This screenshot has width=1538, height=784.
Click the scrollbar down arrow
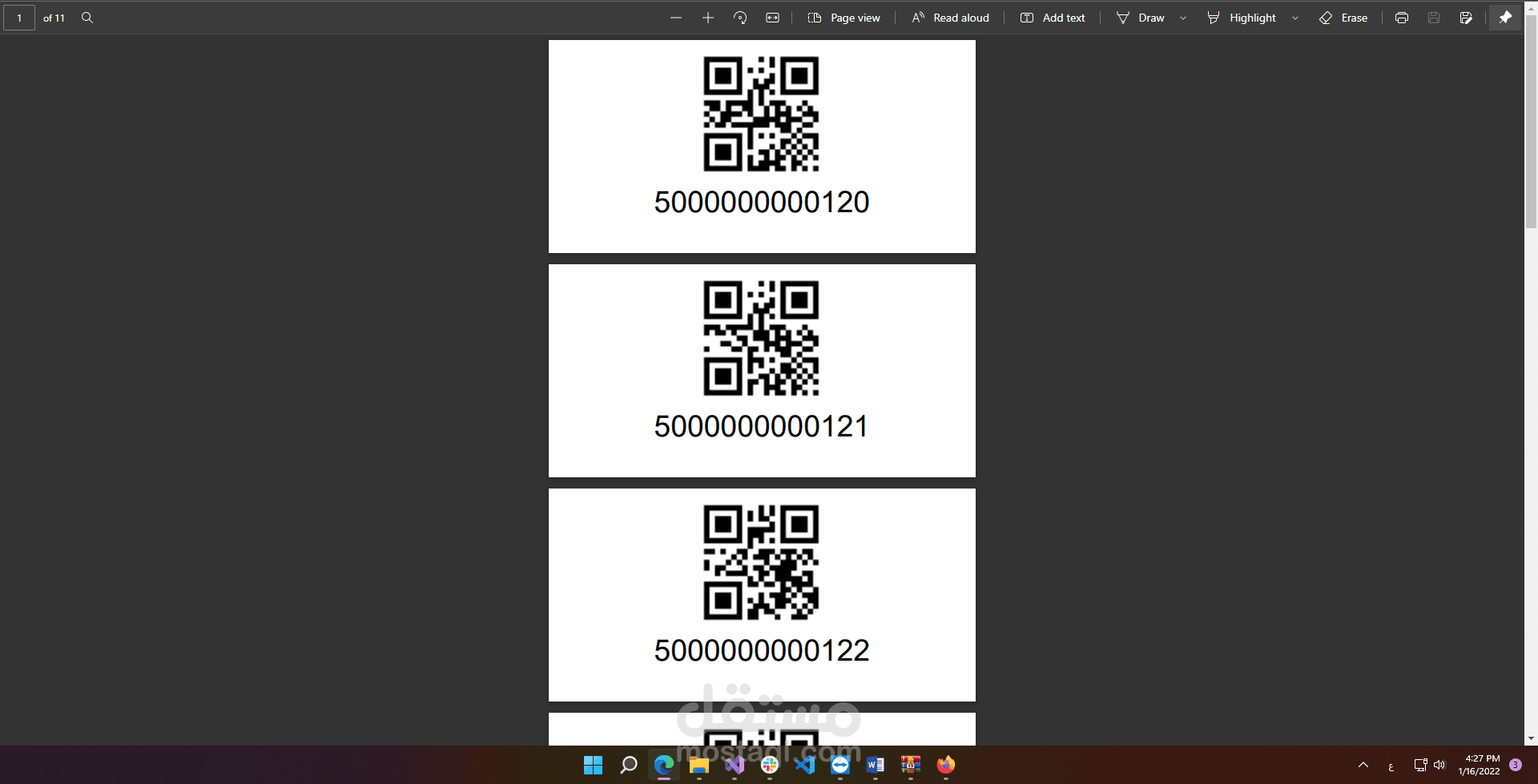[x=1531, y=739]
